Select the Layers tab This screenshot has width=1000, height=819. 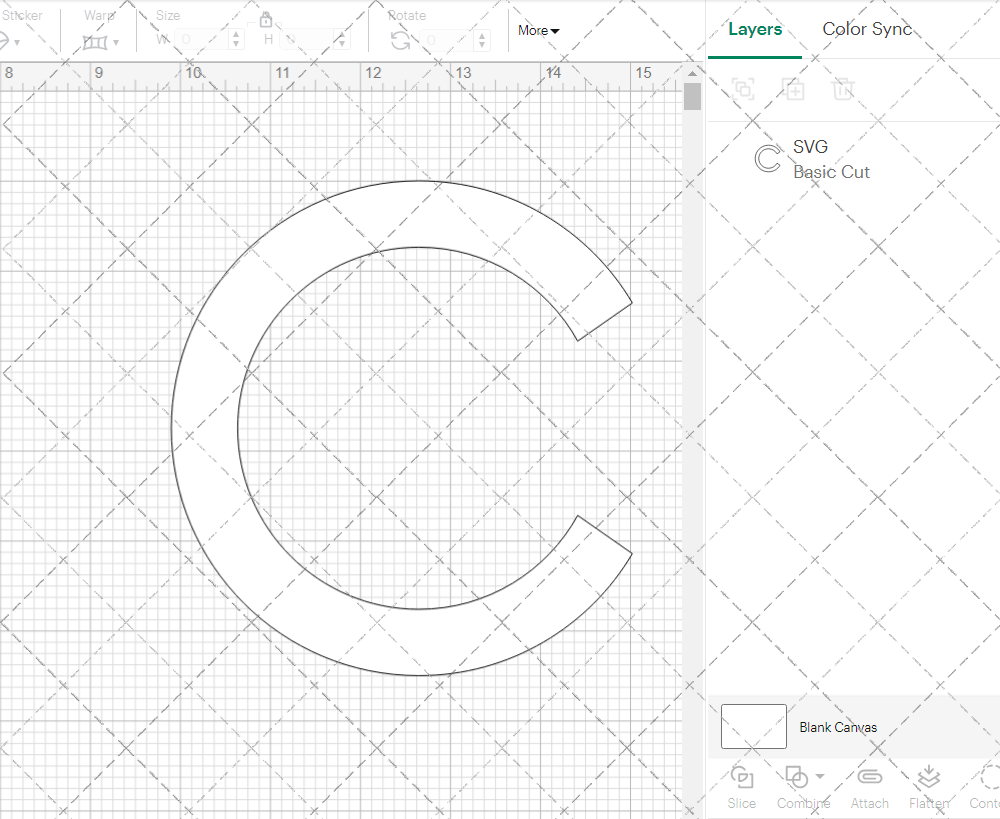coord(755,29)
